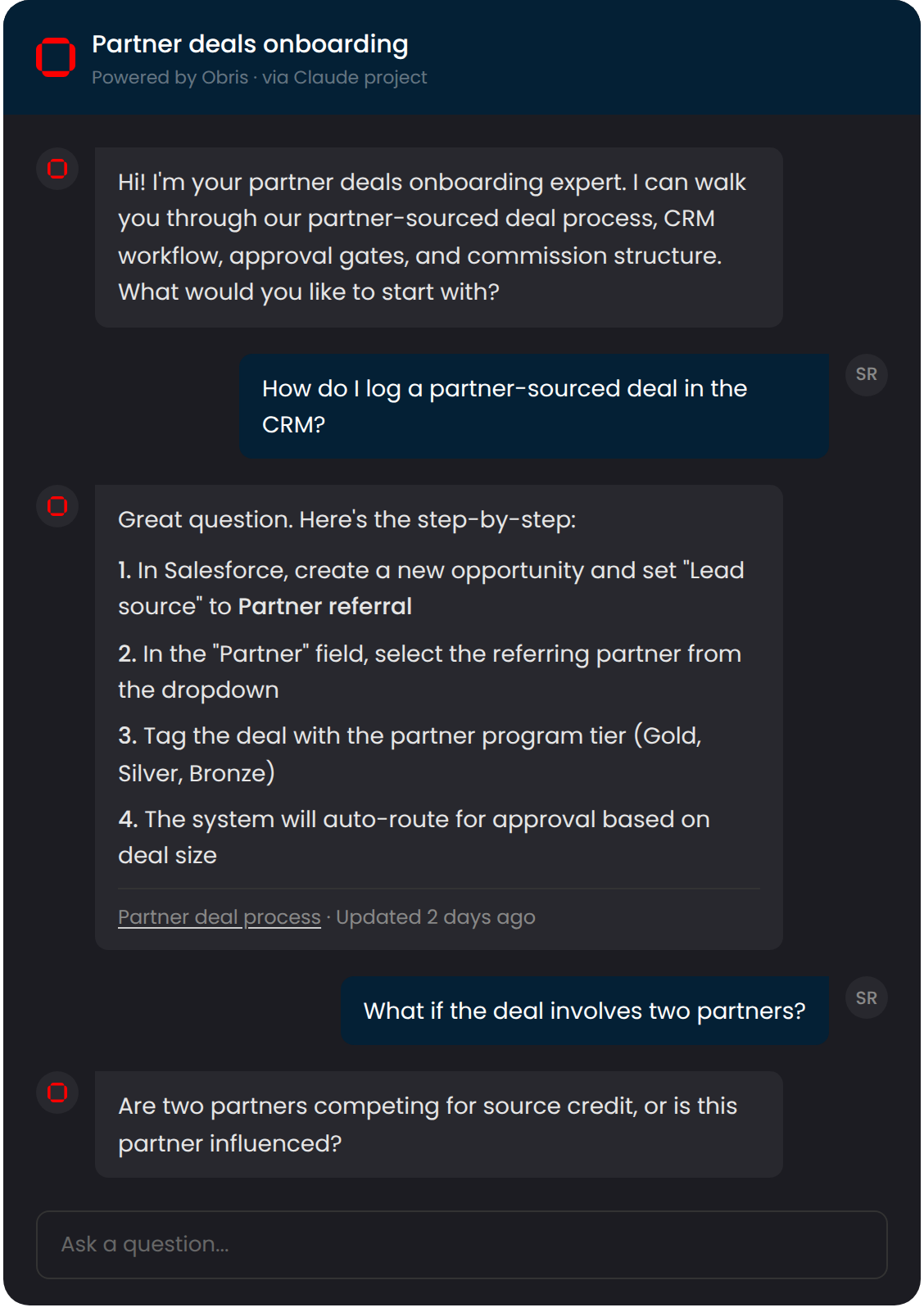924x1312 pixels.
Task: Click the 'Powered by Obris' subtitle
Action: tap(171, 78)
